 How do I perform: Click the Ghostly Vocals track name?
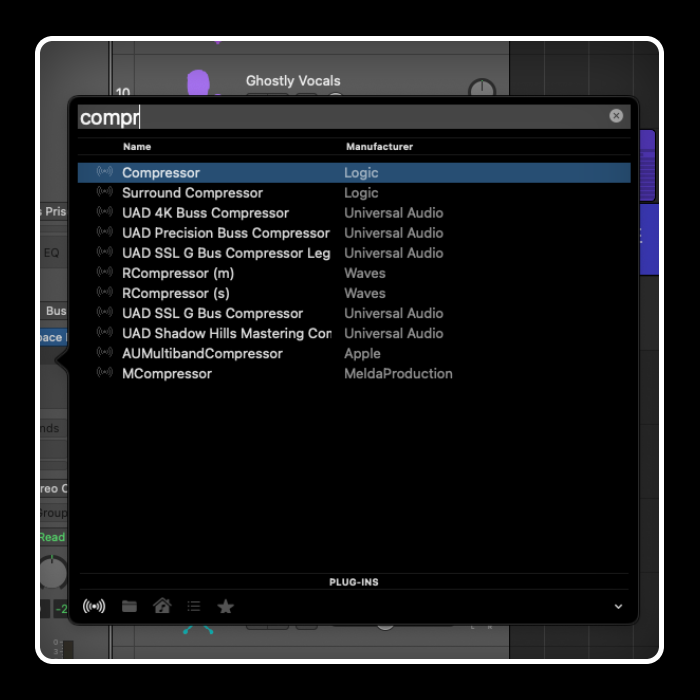pyautogui.click(x=293, y=81)
